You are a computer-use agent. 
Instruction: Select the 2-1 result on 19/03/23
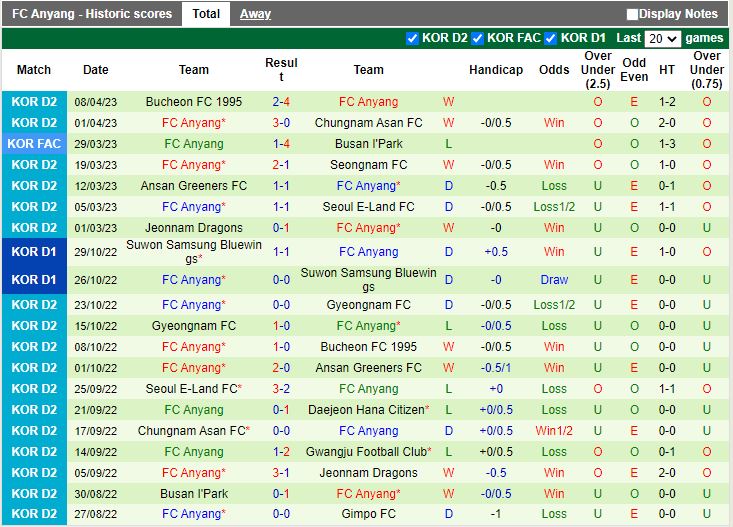(x=281, y=165)
